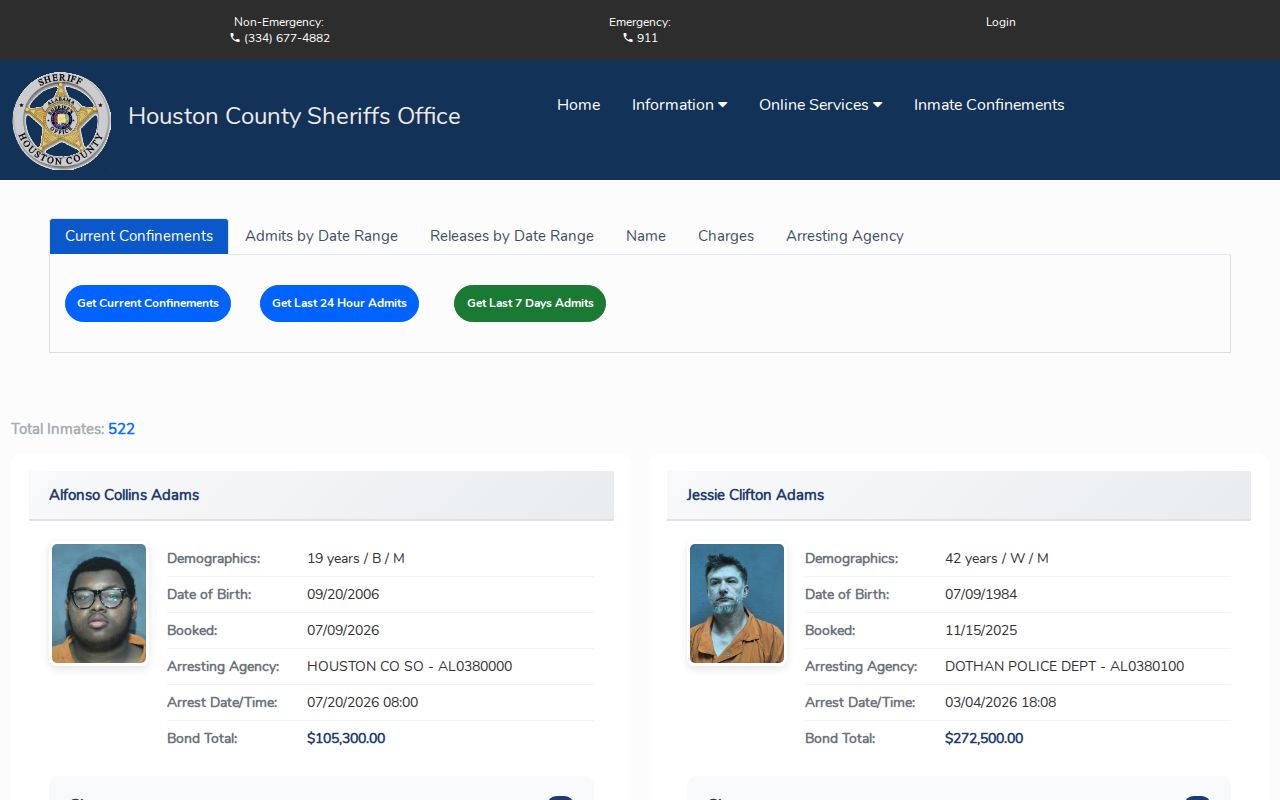The width and height of the screenshot is (1280, 800).
Task: Click the booked date 11/15/2025
Action: (981, 631)
